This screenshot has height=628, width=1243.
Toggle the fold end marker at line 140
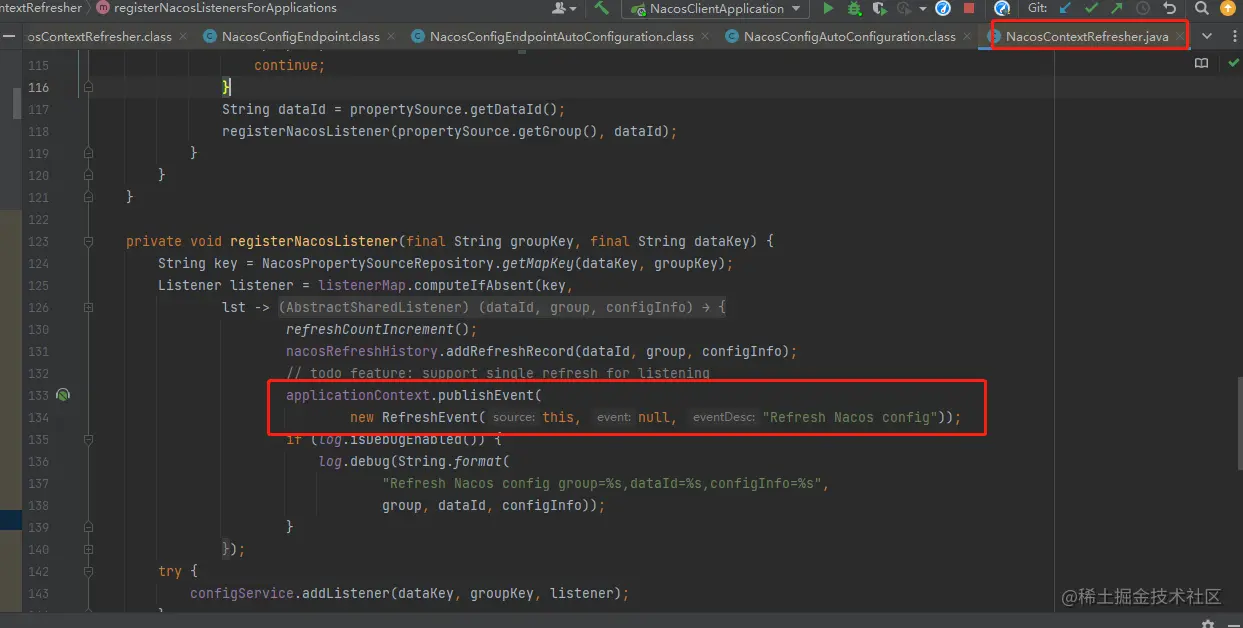coord(88,549)
